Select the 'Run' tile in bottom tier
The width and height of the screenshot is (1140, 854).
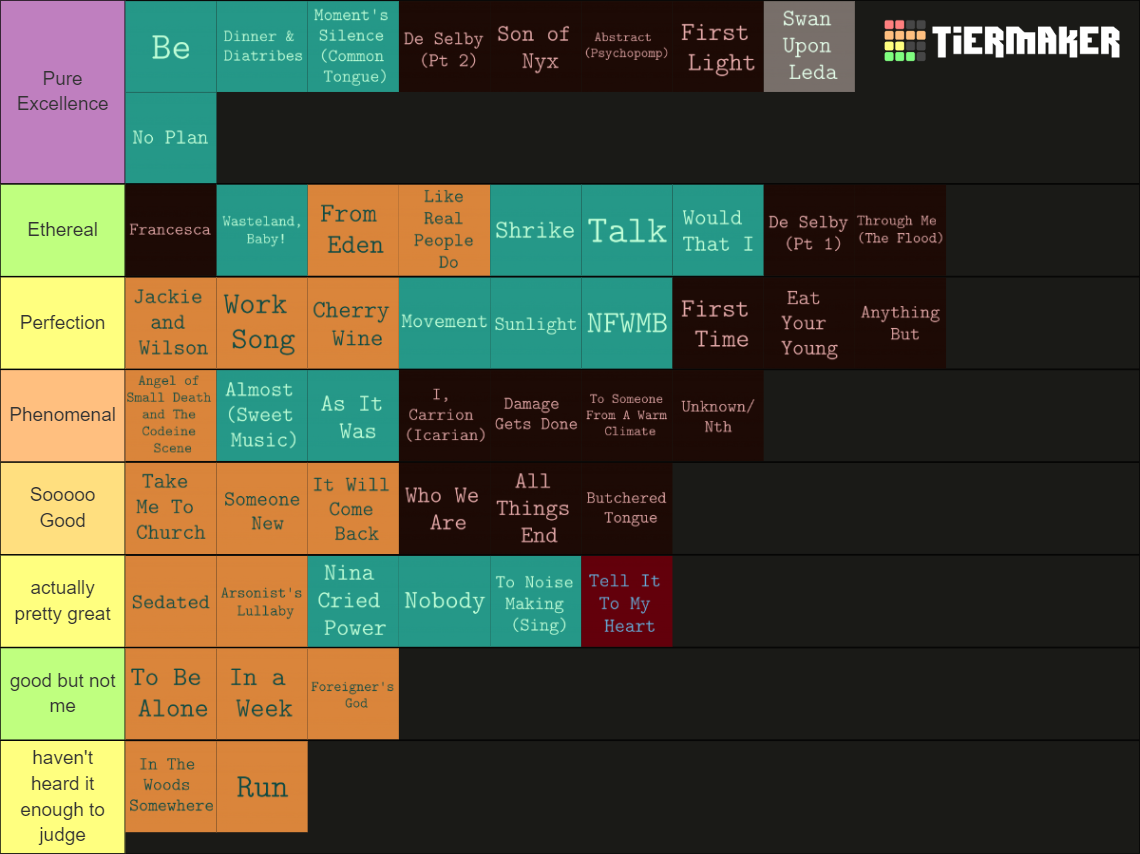[x=262, y=786]
